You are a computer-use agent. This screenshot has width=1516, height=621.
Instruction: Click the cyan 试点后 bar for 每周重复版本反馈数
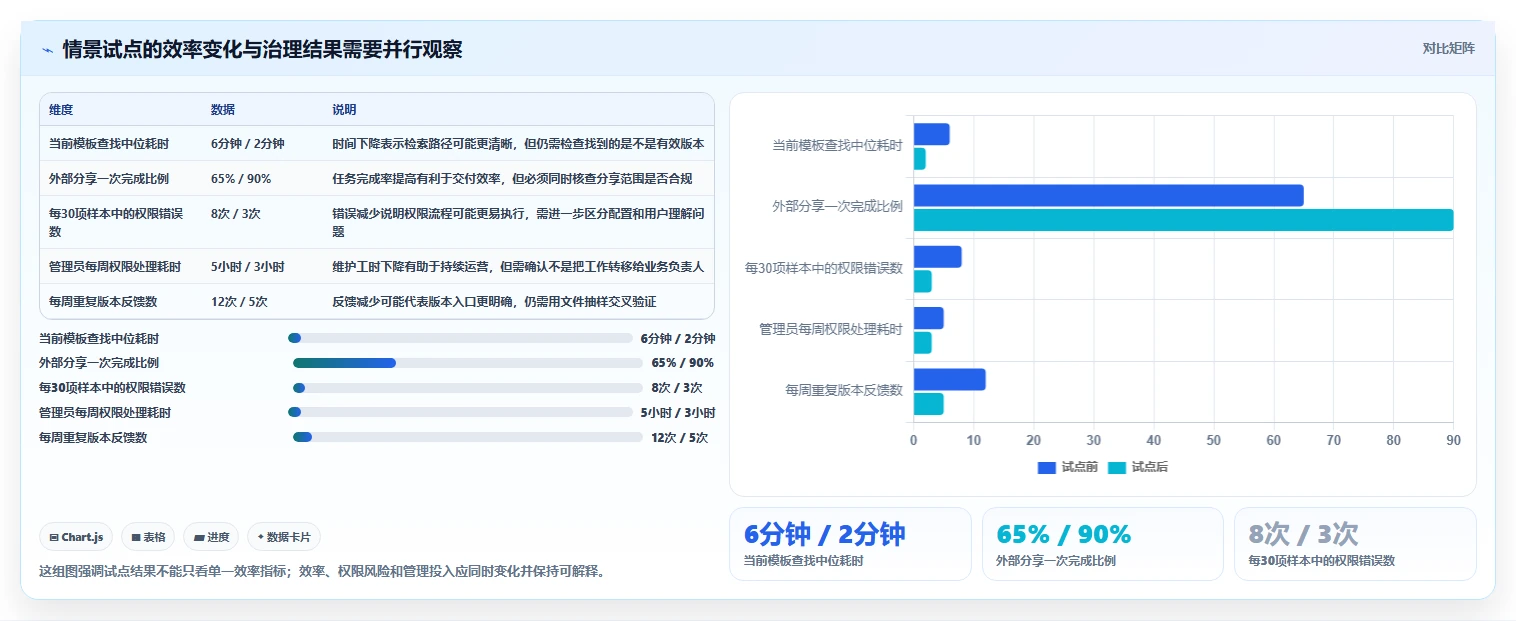pos(928,404)
